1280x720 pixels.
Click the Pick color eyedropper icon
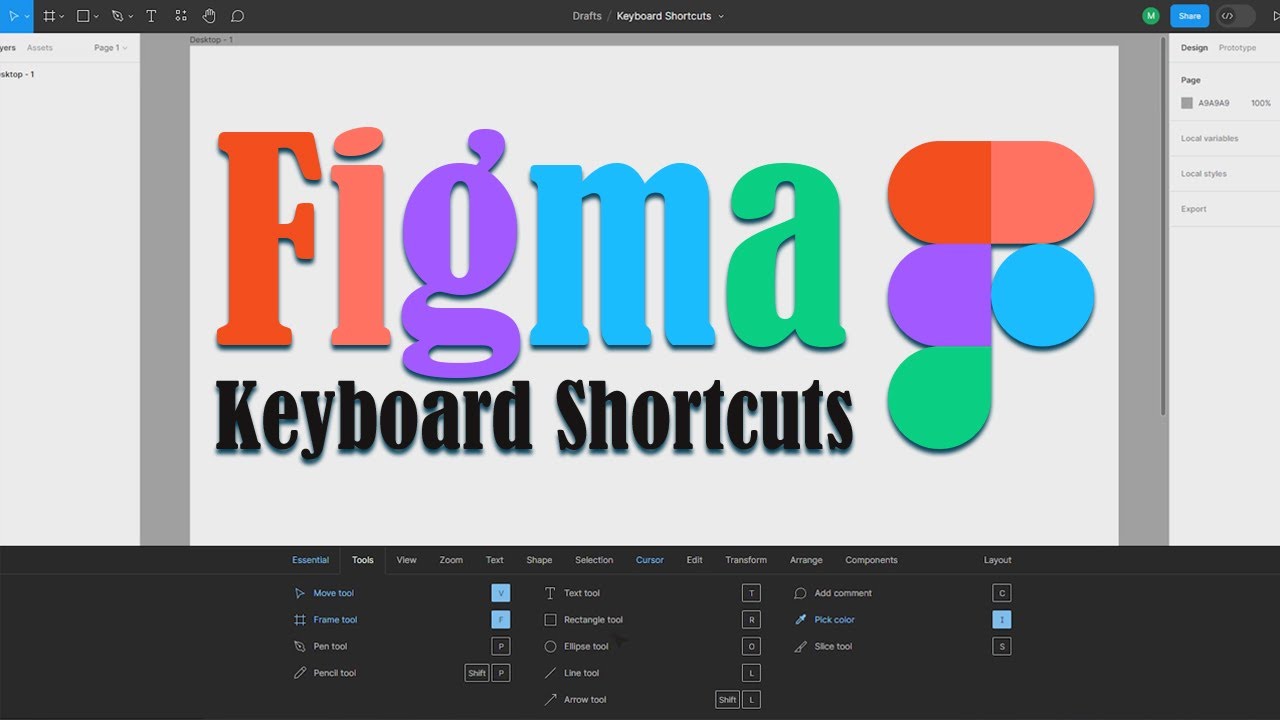point(800,620)
